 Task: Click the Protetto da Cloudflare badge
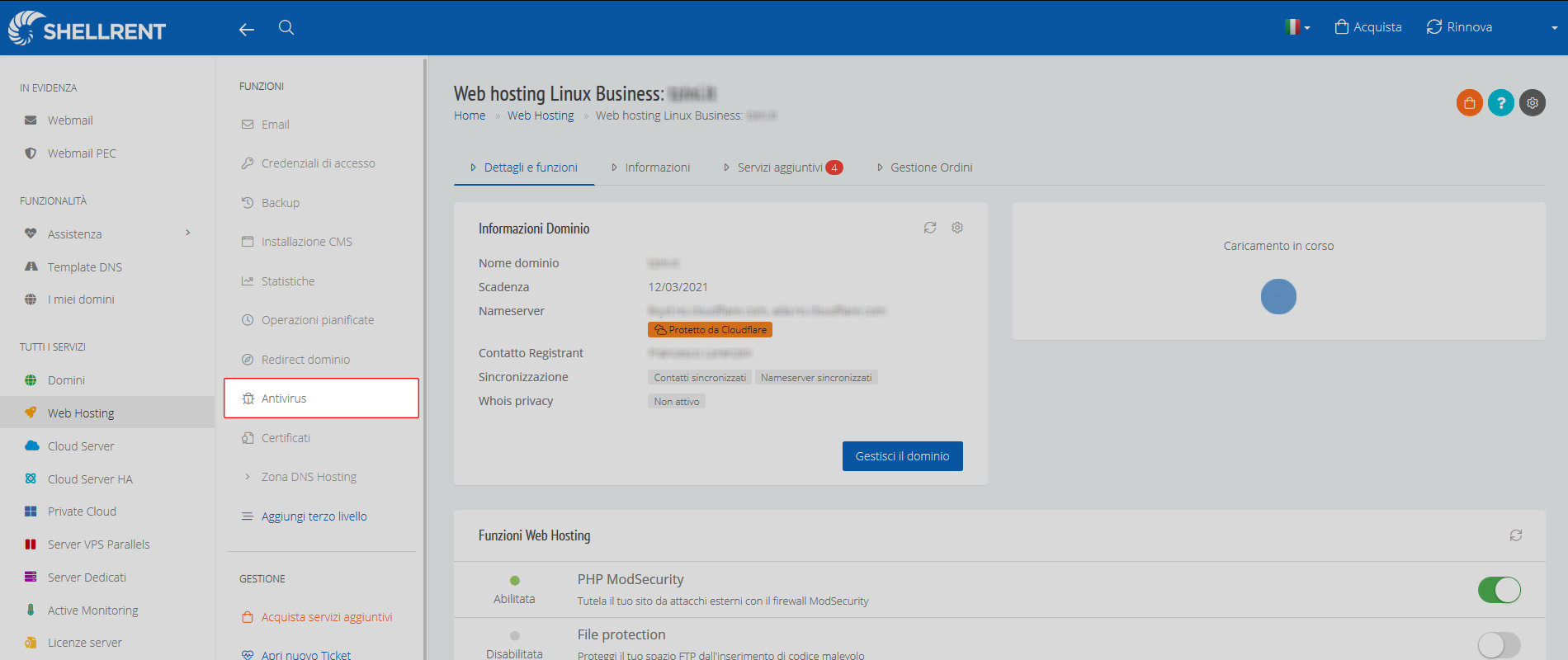(710, 330)
